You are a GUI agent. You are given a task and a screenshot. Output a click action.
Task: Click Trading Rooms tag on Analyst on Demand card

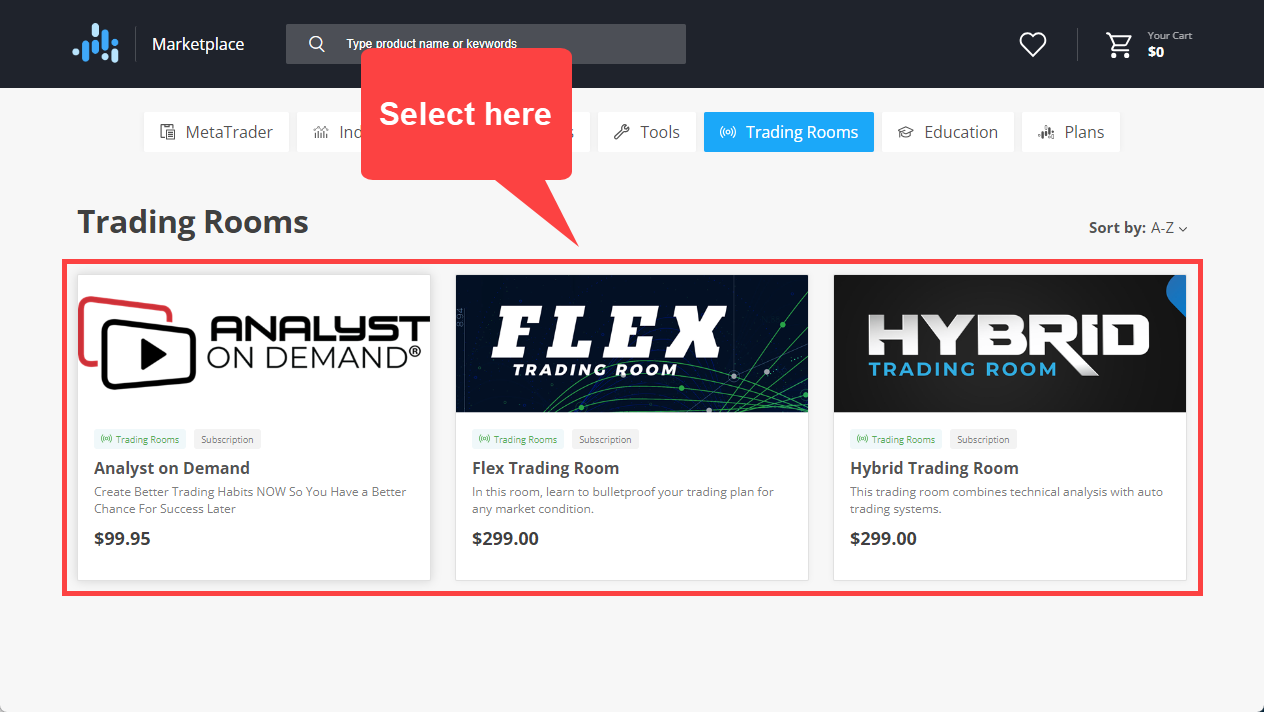tap(140, 439)
